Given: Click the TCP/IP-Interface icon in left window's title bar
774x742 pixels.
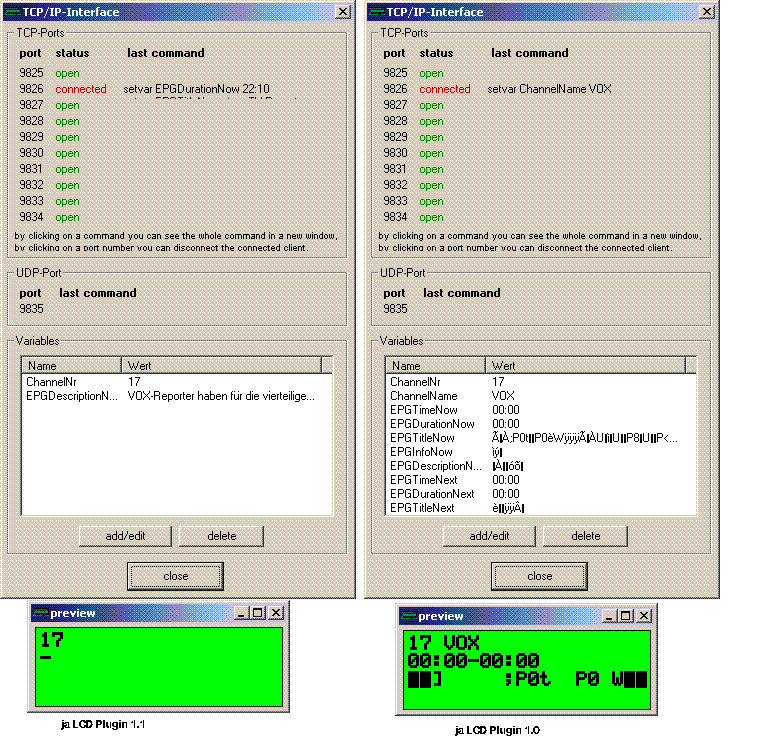Looking at the screenshot, I should click(12, 12).
